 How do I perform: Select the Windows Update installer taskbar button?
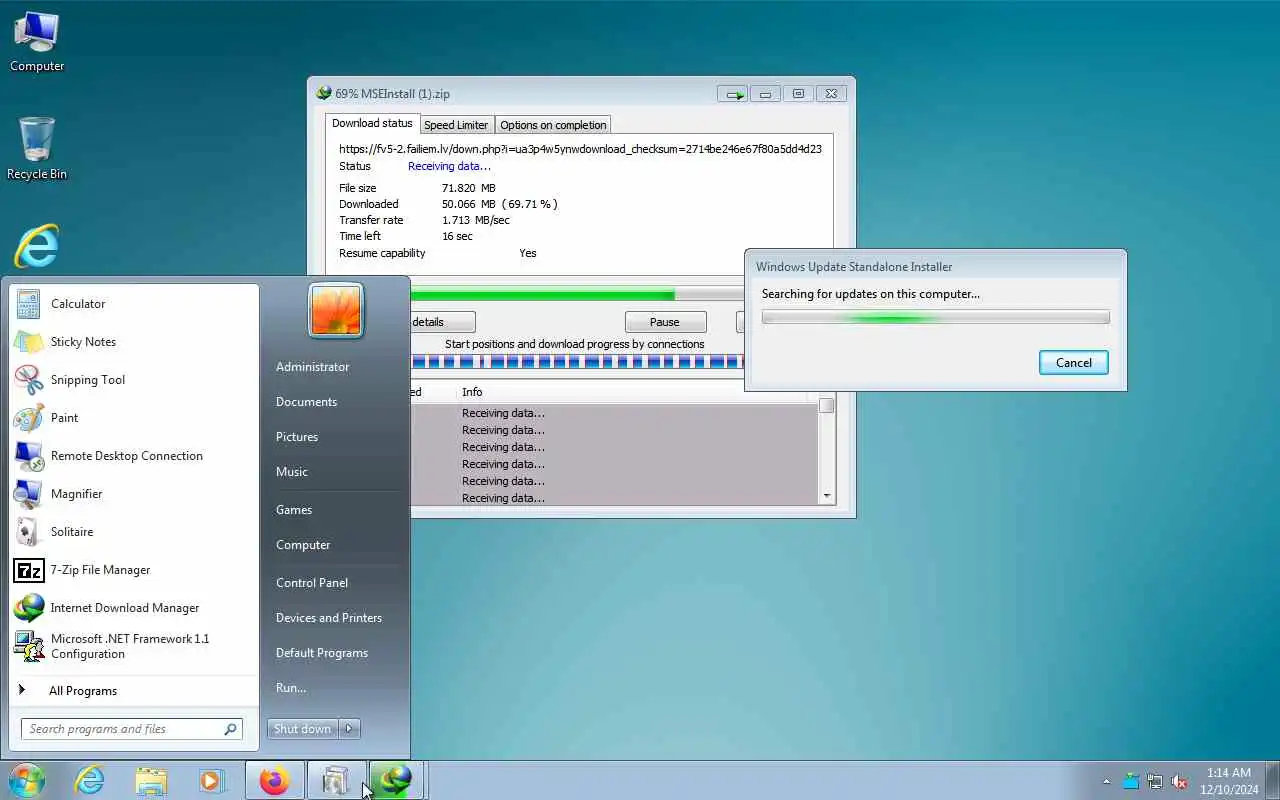[x=336, y=780]
